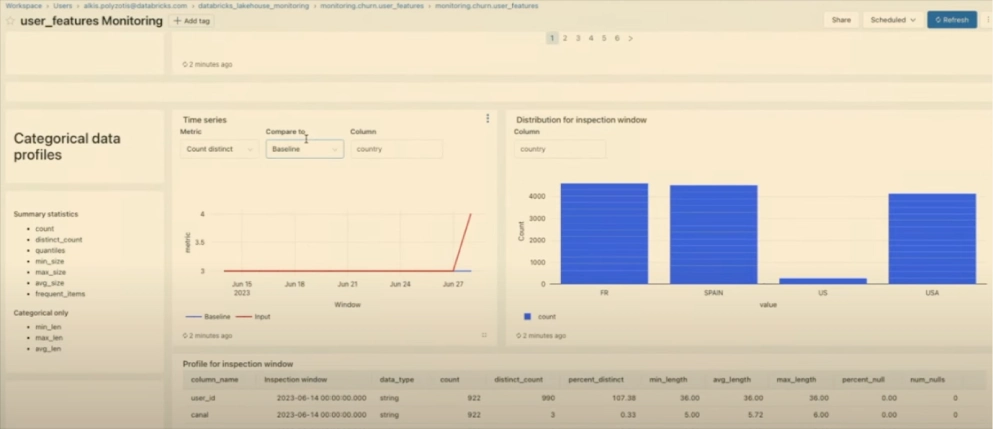Go to pagination page 6
This screenshot has height=429, width=993.
tap(617, 38)
